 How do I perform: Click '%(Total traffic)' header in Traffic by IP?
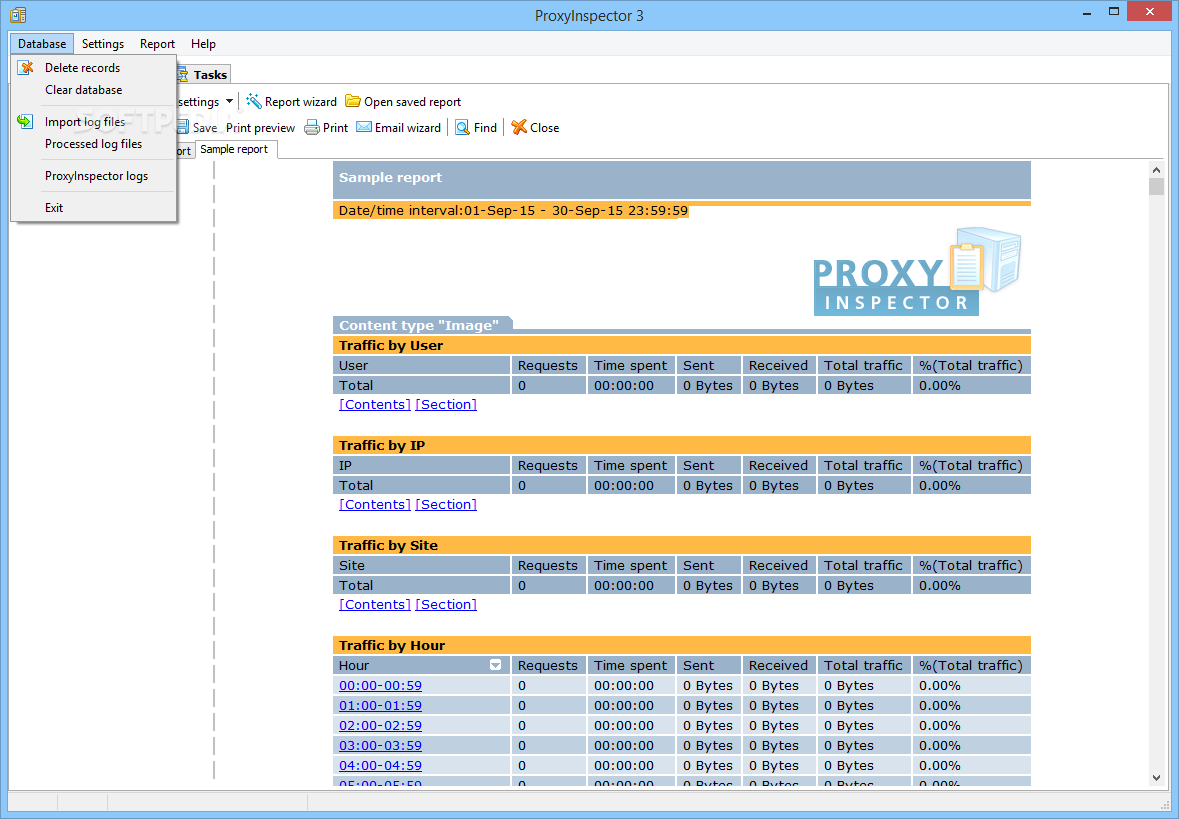971,466
